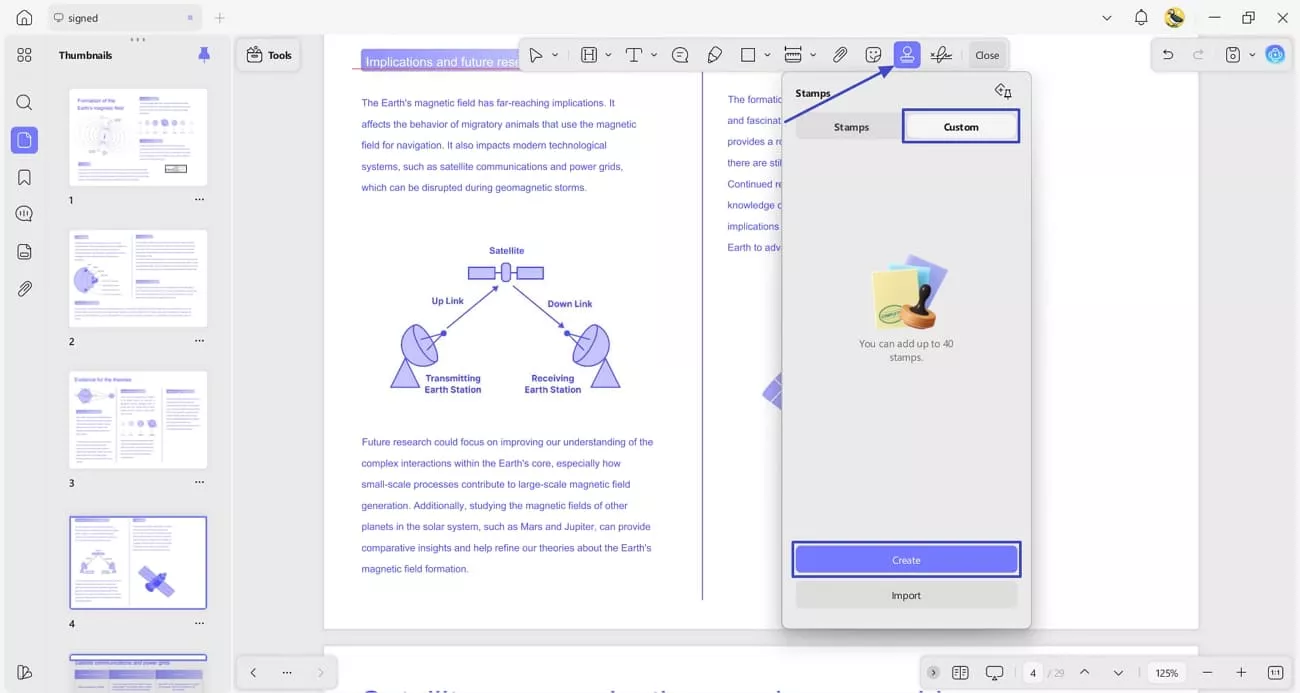Click the Import stamp button
This screenshot has height=693, width=1300.
[906, 595]
